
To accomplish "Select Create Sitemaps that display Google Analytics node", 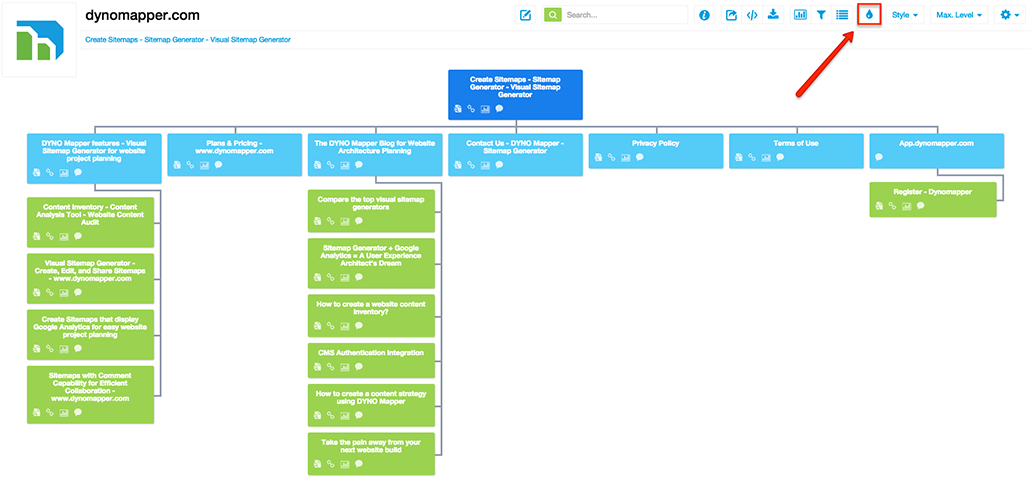I will tap(90, 335).
